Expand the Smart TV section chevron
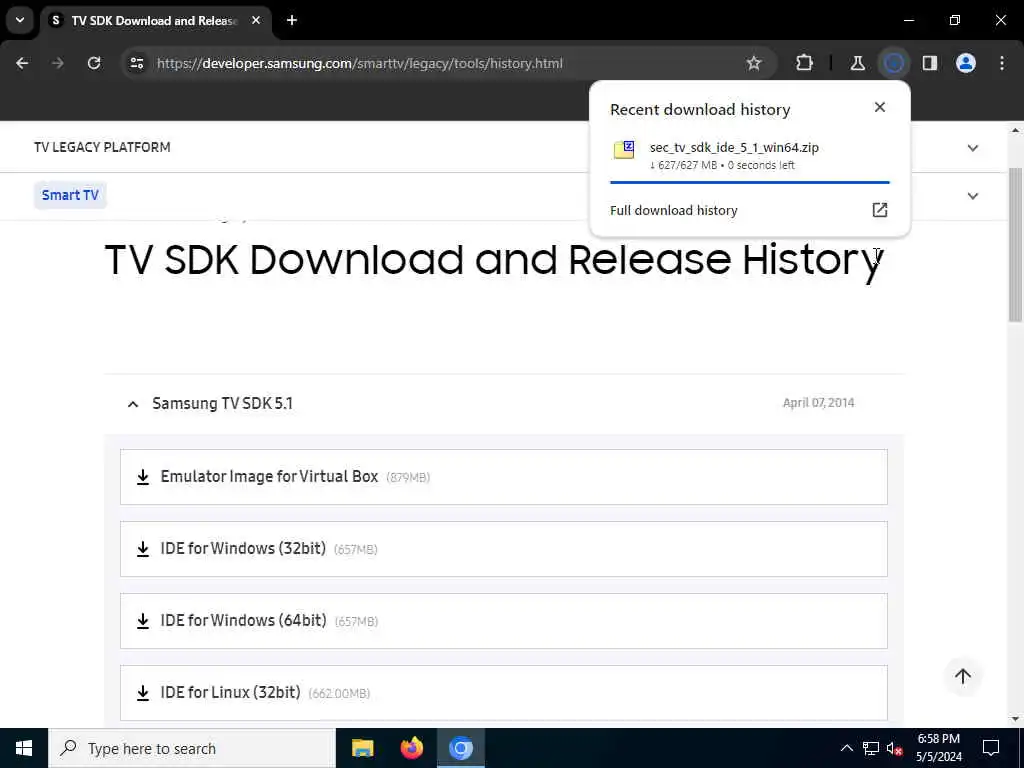This screenshot has width=1024, height=768. [972, 196]
